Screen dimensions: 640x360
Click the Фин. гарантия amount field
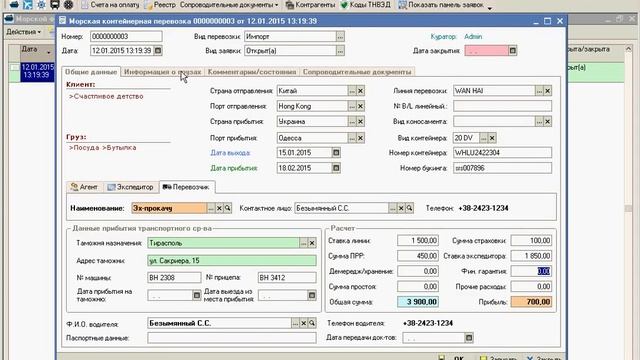(531, 271)
